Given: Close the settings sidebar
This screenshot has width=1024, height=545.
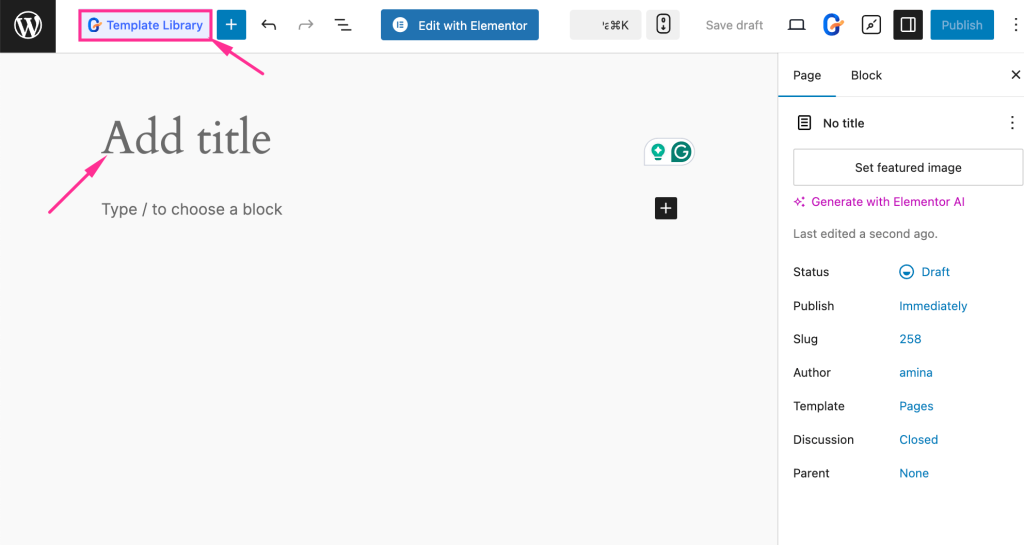Looking at the screenshot, I should tap(1016, 74).
